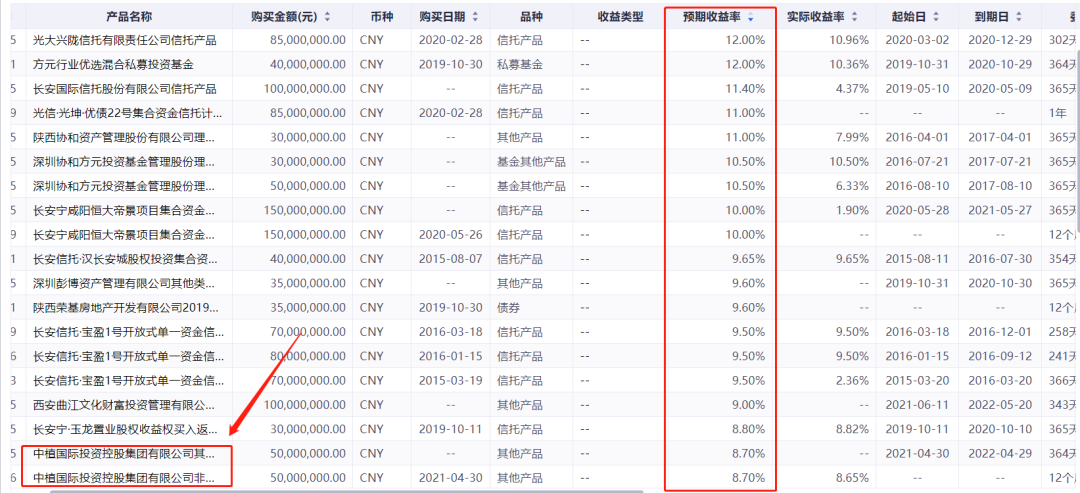Screen dimensions: 1080x493
Task: Click the 2020-12-29 end date cell
Action: point(1000,41)
